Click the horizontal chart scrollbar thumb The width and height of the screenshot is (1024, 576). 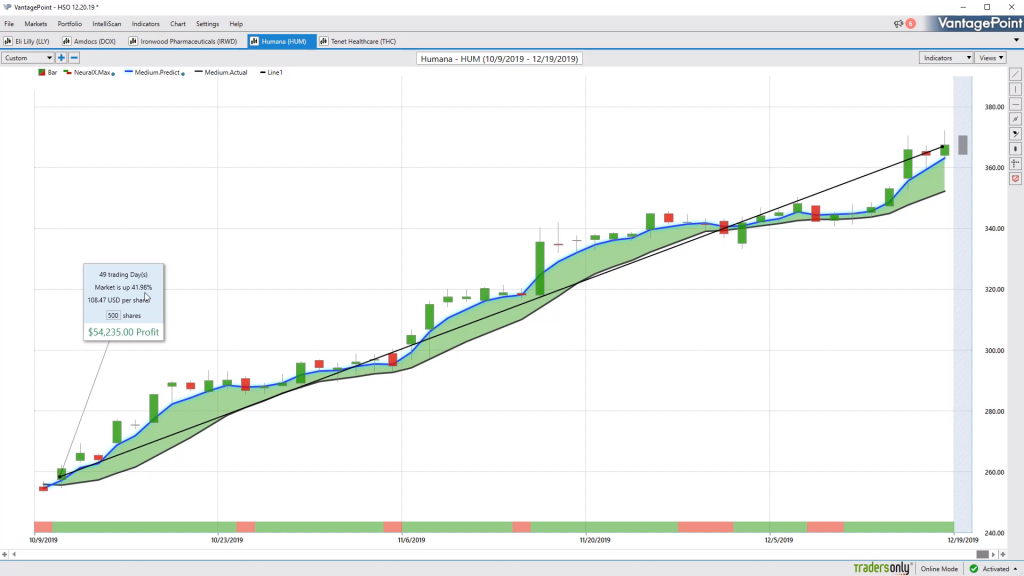[x=982, y=554]
